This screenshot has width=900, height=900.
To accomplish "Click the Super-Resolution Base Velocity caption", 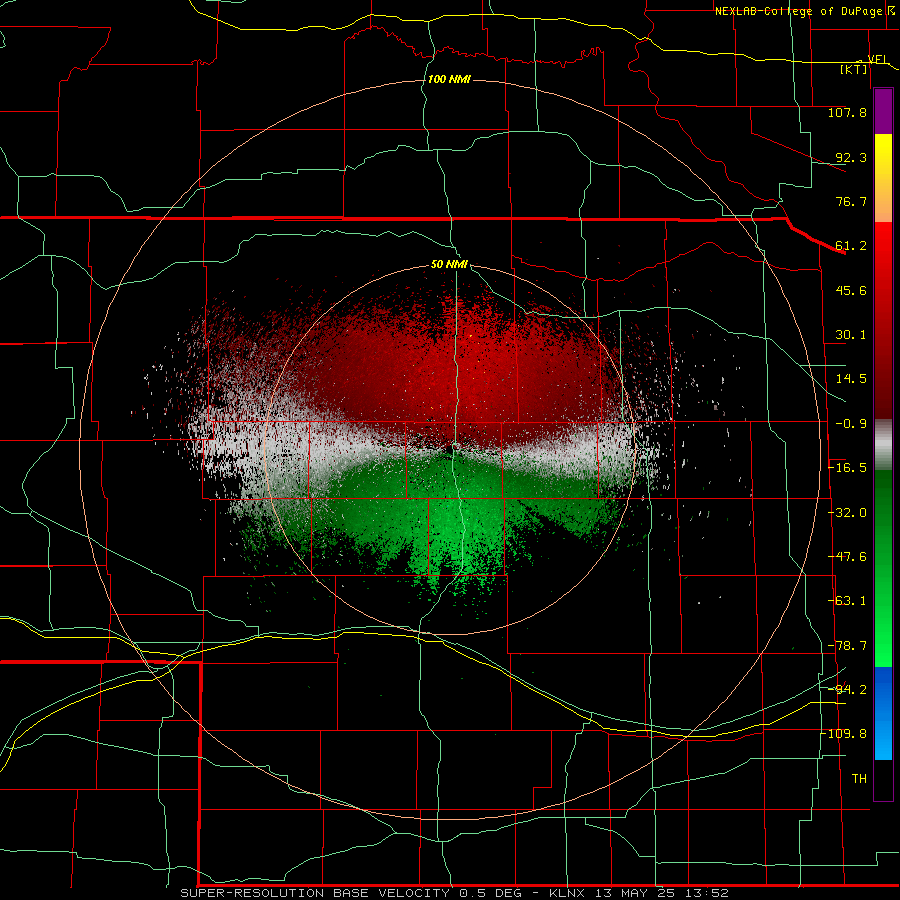I will [455, 893].
